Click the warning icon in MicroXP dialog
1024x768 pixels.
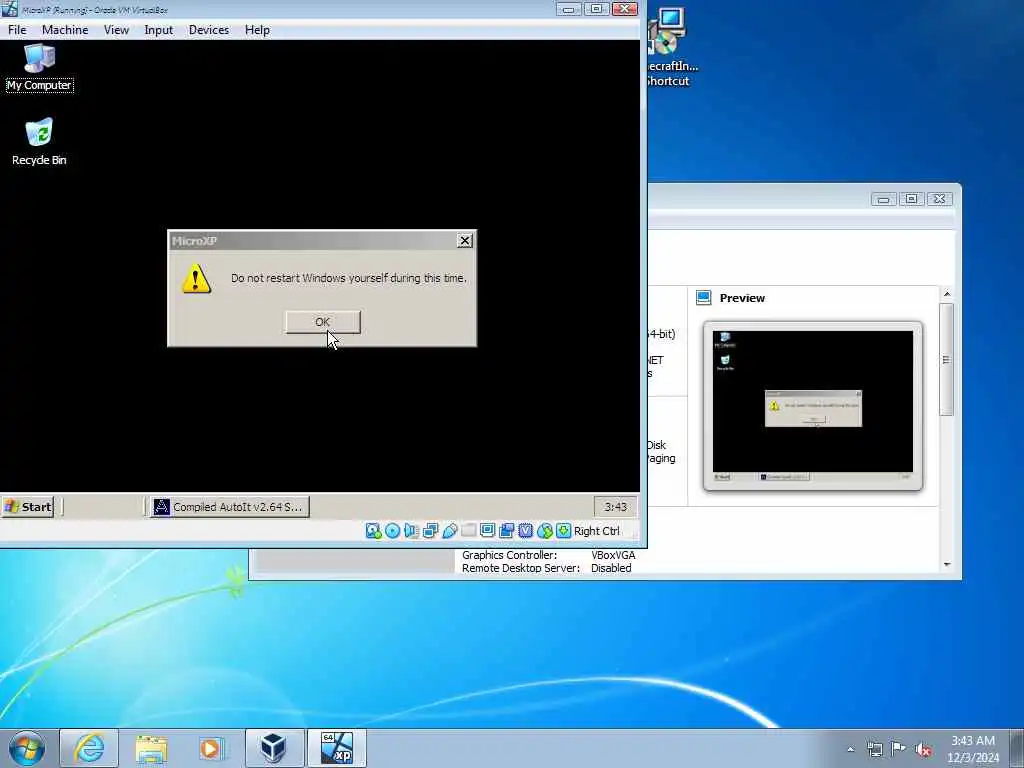[196, 279]
